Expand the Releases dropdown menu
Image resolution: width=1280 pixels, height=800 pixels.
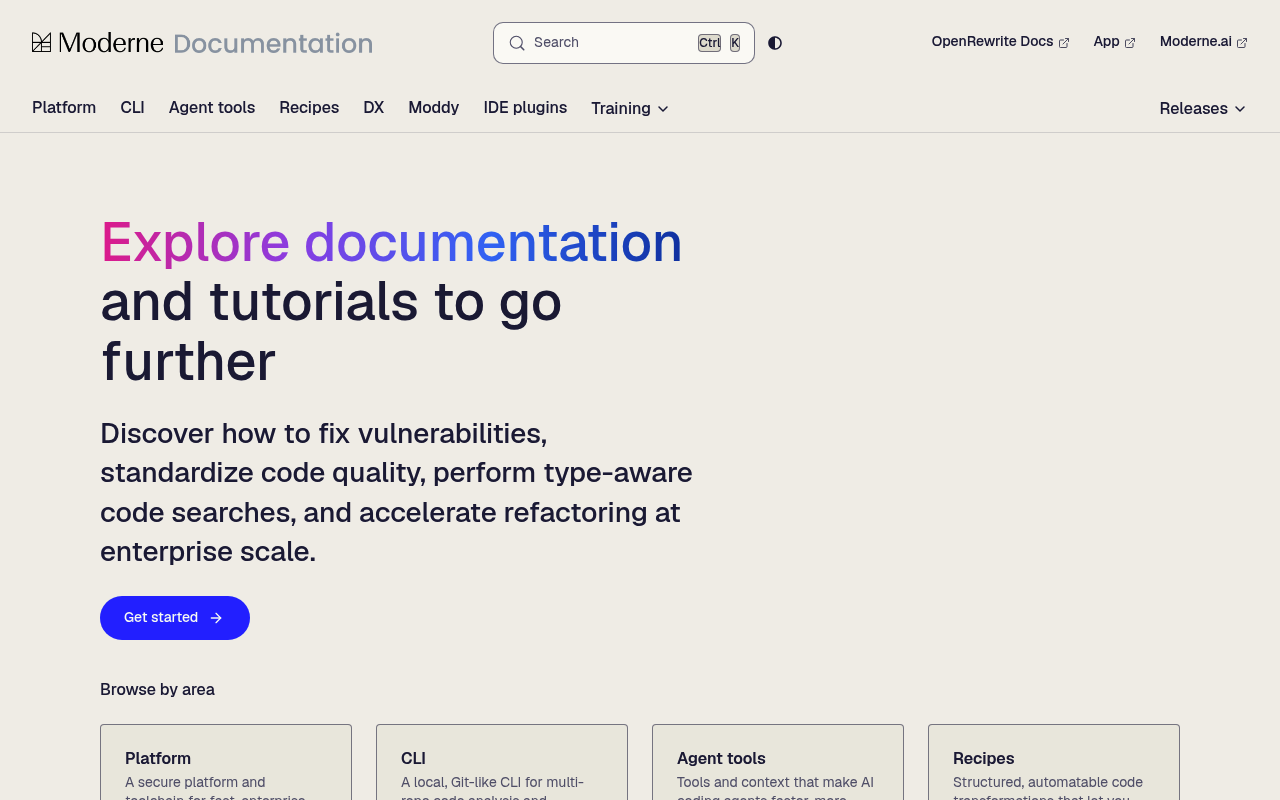(x=1203, y=108)
